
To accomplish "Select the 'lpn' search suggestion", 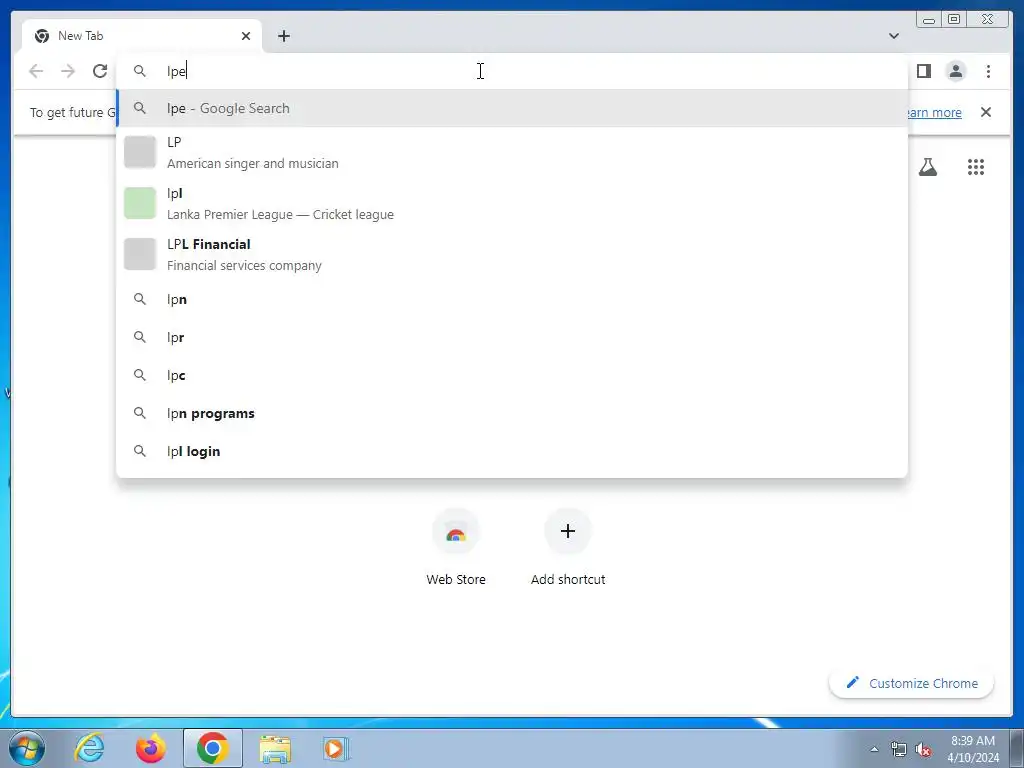I will 512,299.
